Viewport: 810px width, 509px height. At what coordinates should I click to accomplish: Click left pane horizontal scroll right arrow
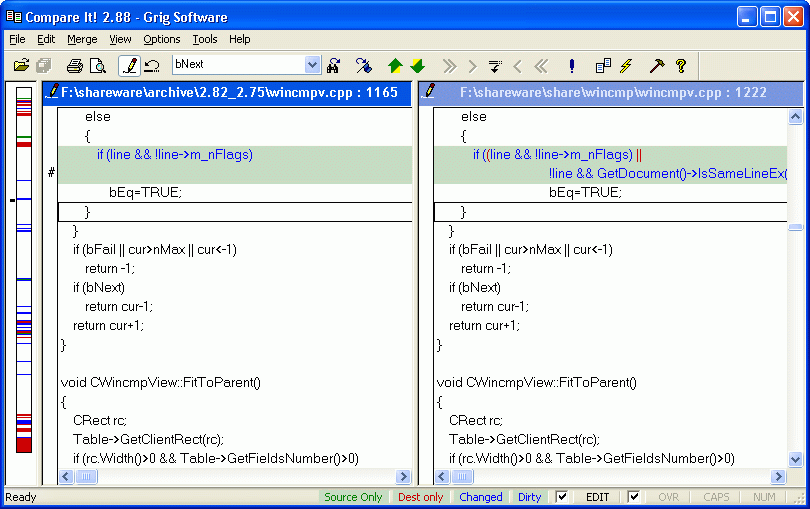click(403, 476)
